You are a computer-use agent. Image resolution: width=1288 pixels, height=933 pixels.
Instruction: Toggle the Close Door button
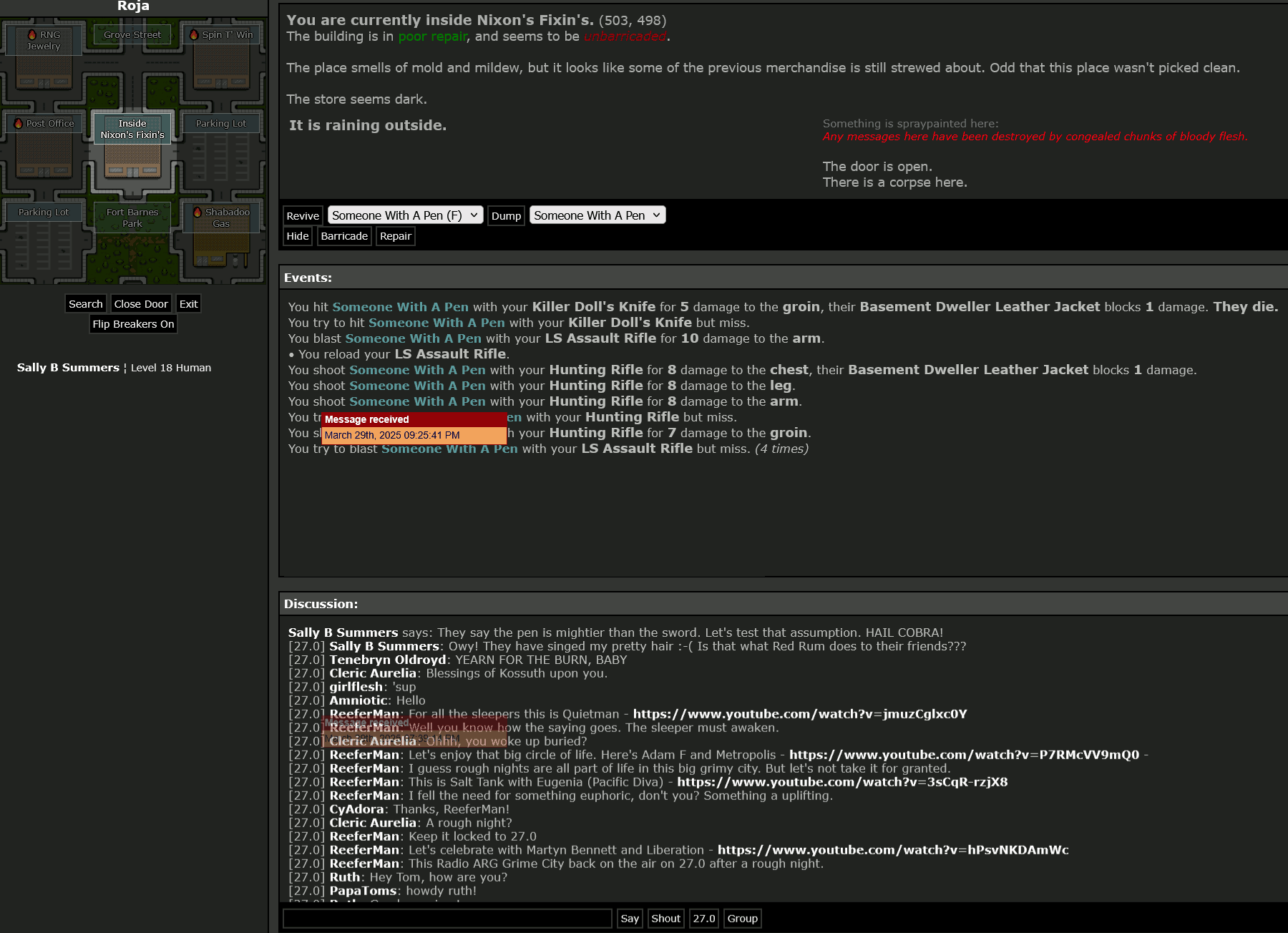141,304
